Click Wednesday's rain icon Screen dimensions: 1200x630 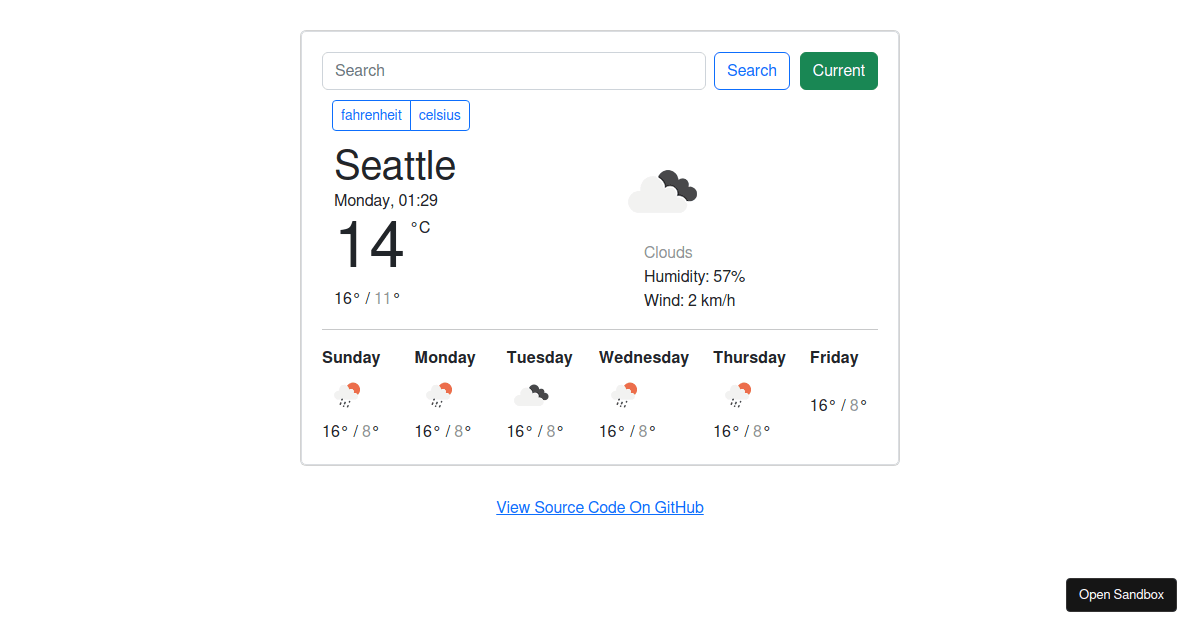point(624,394)
